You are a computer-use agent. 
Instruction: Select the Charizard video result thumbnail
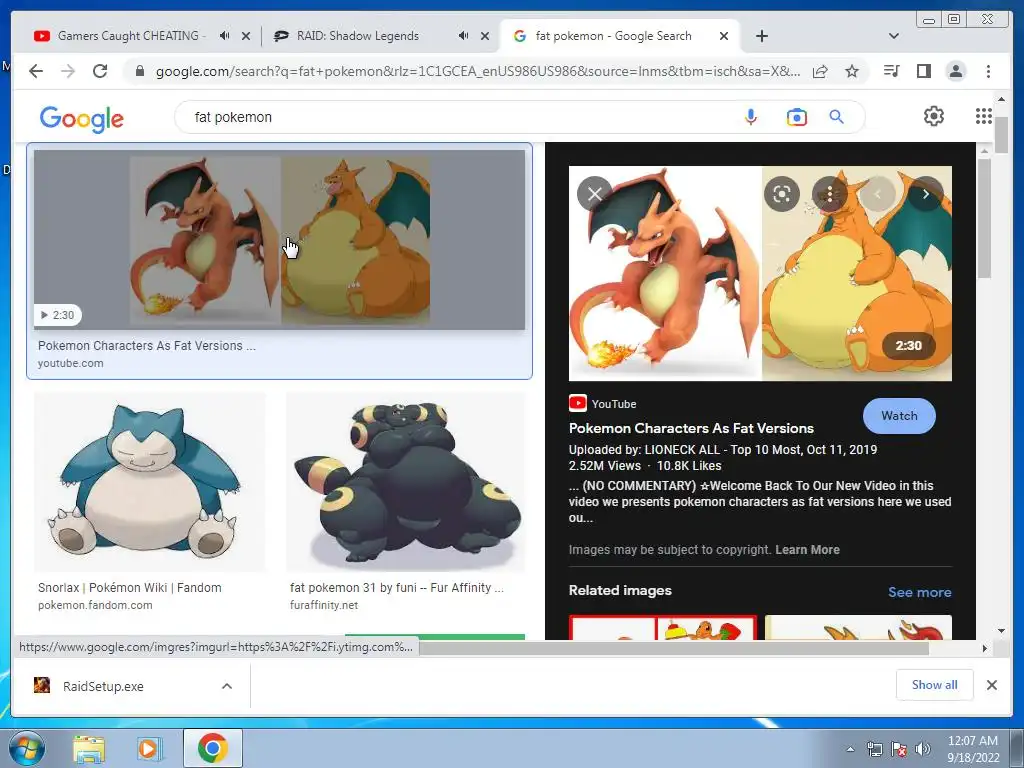click(x=280, y=240)
